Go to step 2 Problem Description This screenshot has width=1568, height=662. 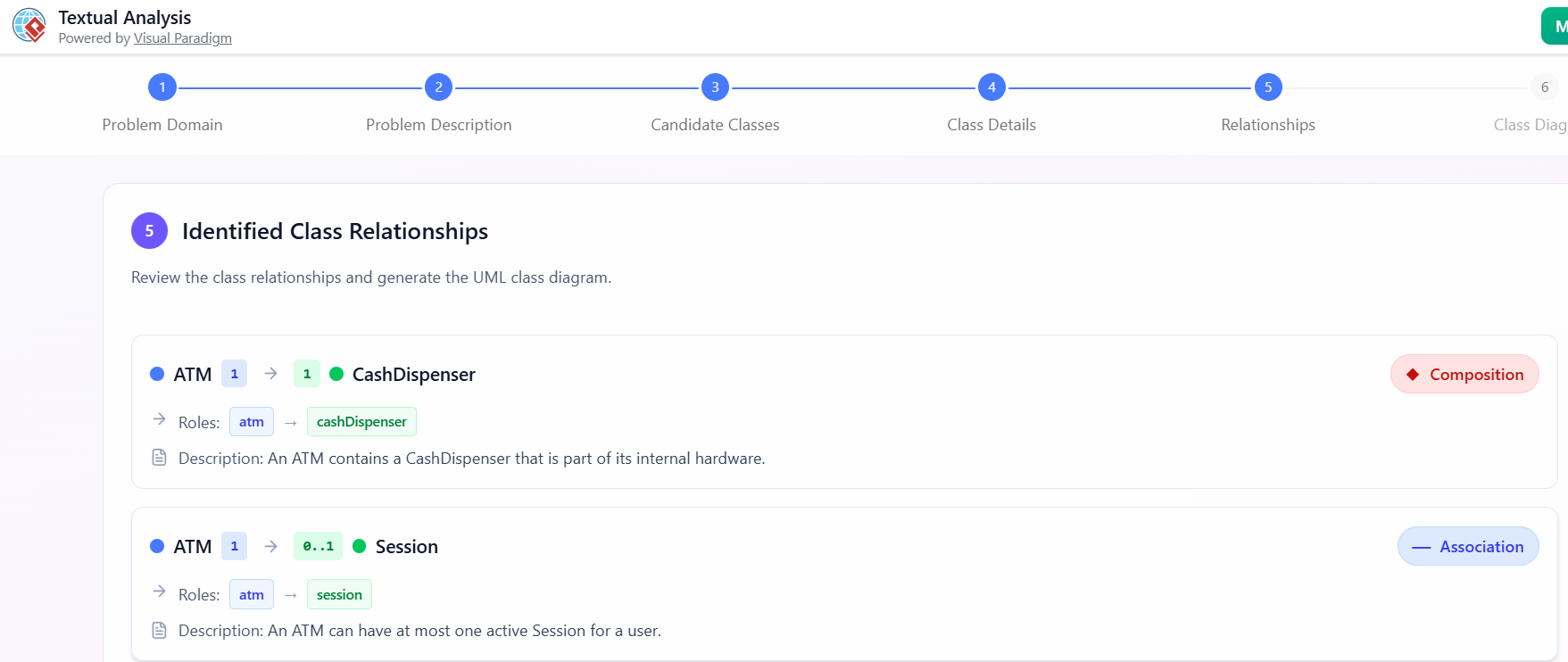438,87
